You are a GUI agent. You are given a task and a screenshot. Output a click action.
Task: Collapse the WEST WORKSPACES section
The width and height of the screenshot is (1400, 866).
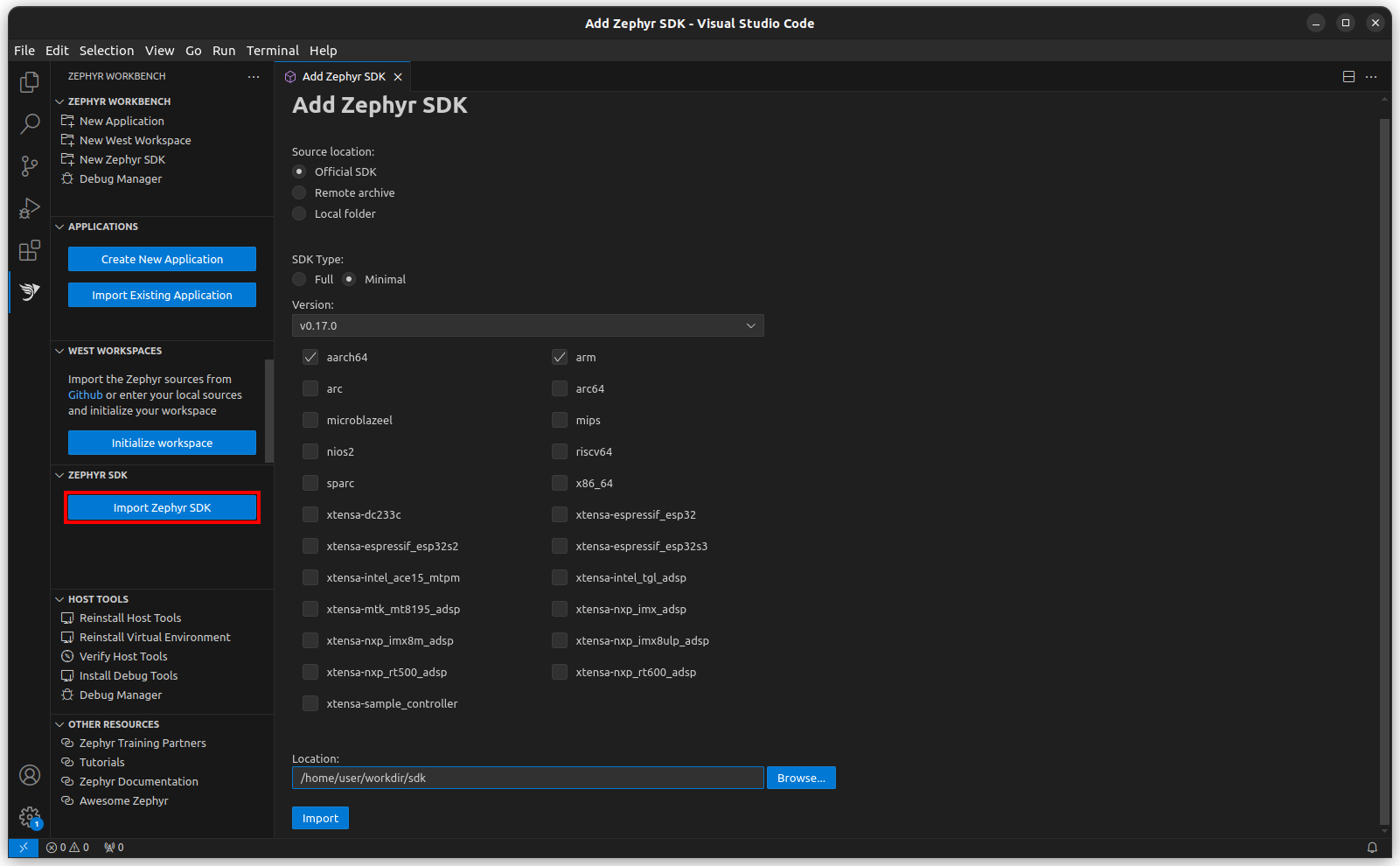tap(59, 350)
